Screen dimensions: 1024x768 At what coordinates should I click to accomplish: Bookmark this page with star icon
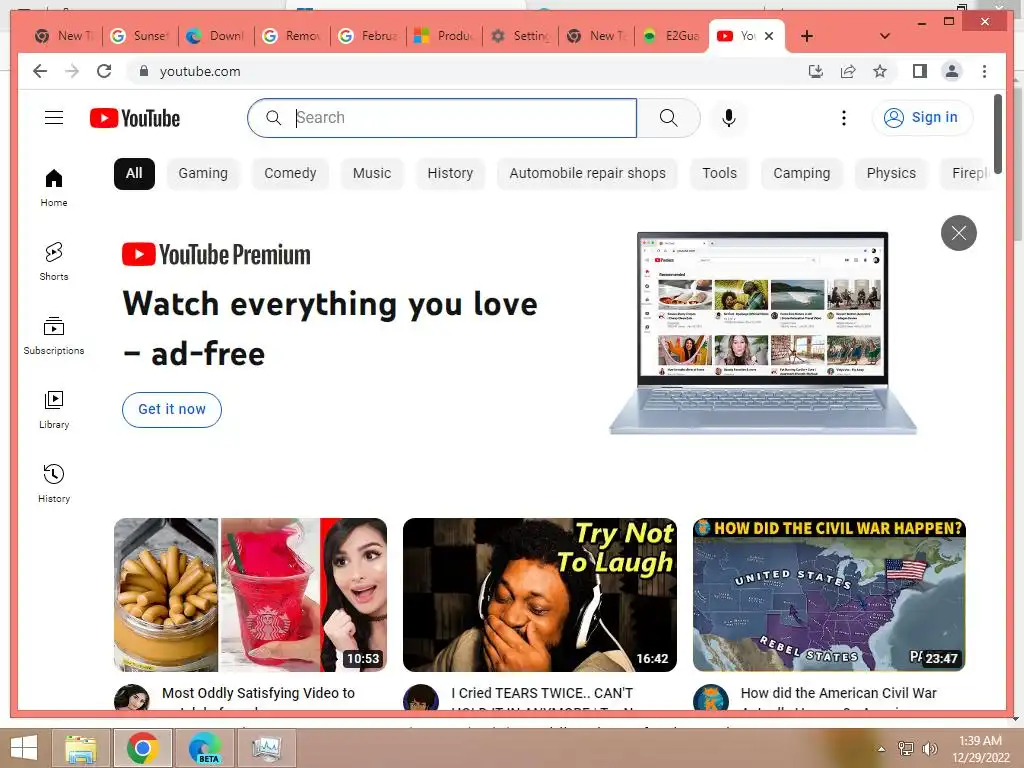click(880, 71)
